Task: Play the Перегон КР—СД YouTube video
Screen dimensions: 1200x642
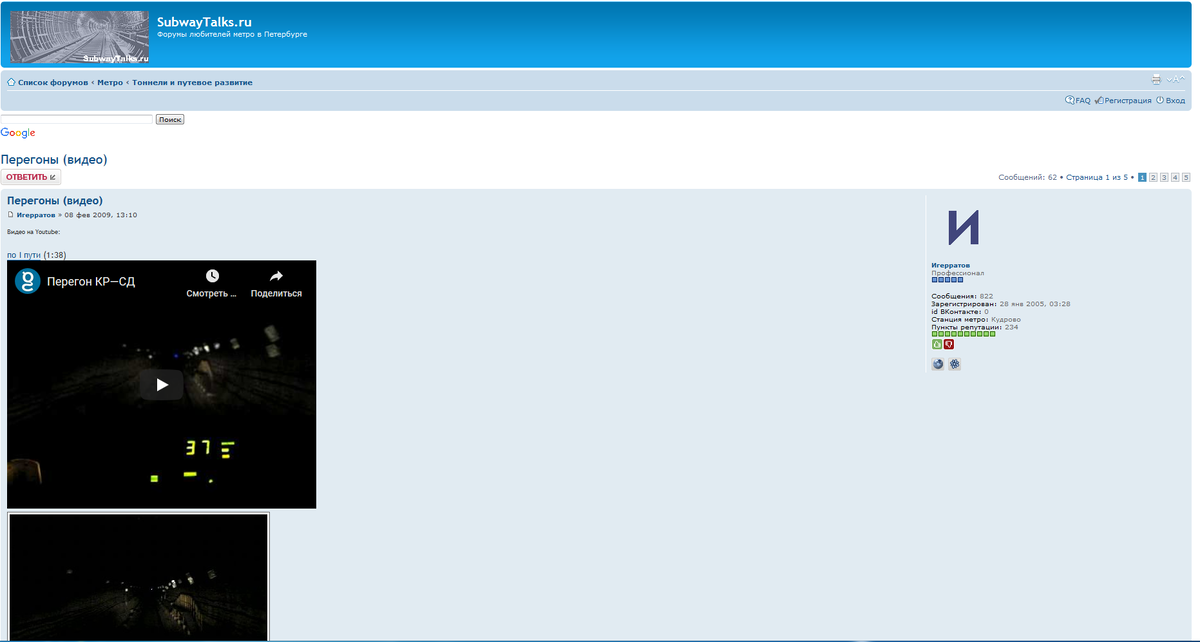Action: 161,384
